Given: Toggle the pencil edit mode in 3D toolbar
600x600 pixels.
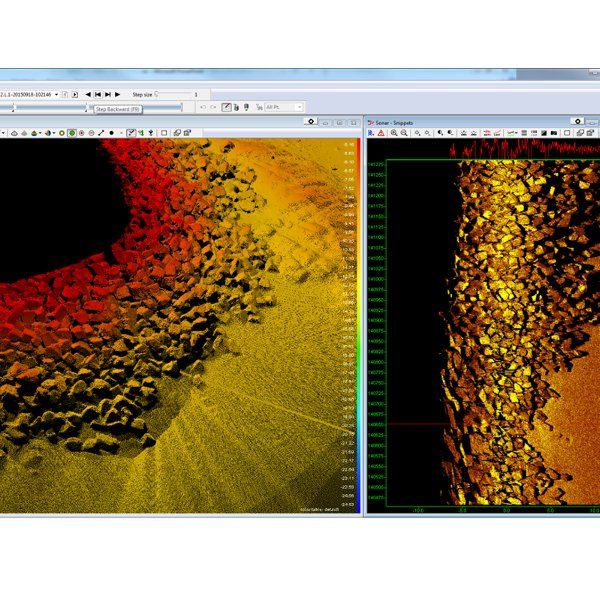Looking at the screenshot, I should click(129, 133).
